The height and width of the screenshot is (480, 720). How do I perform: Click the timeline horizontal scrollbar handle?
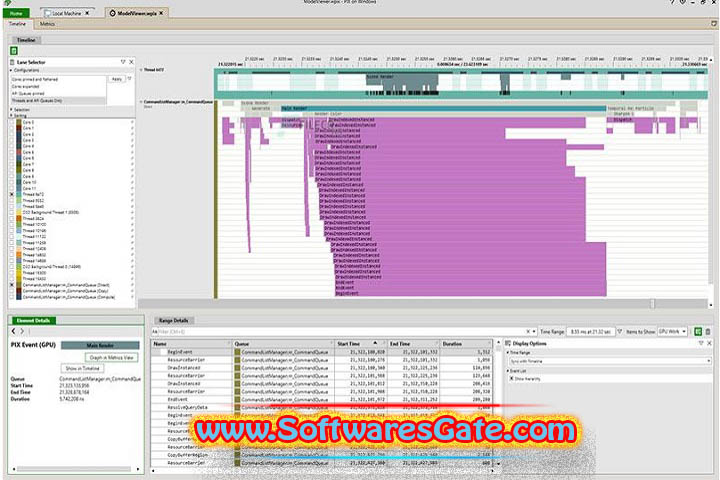[652, 304]
